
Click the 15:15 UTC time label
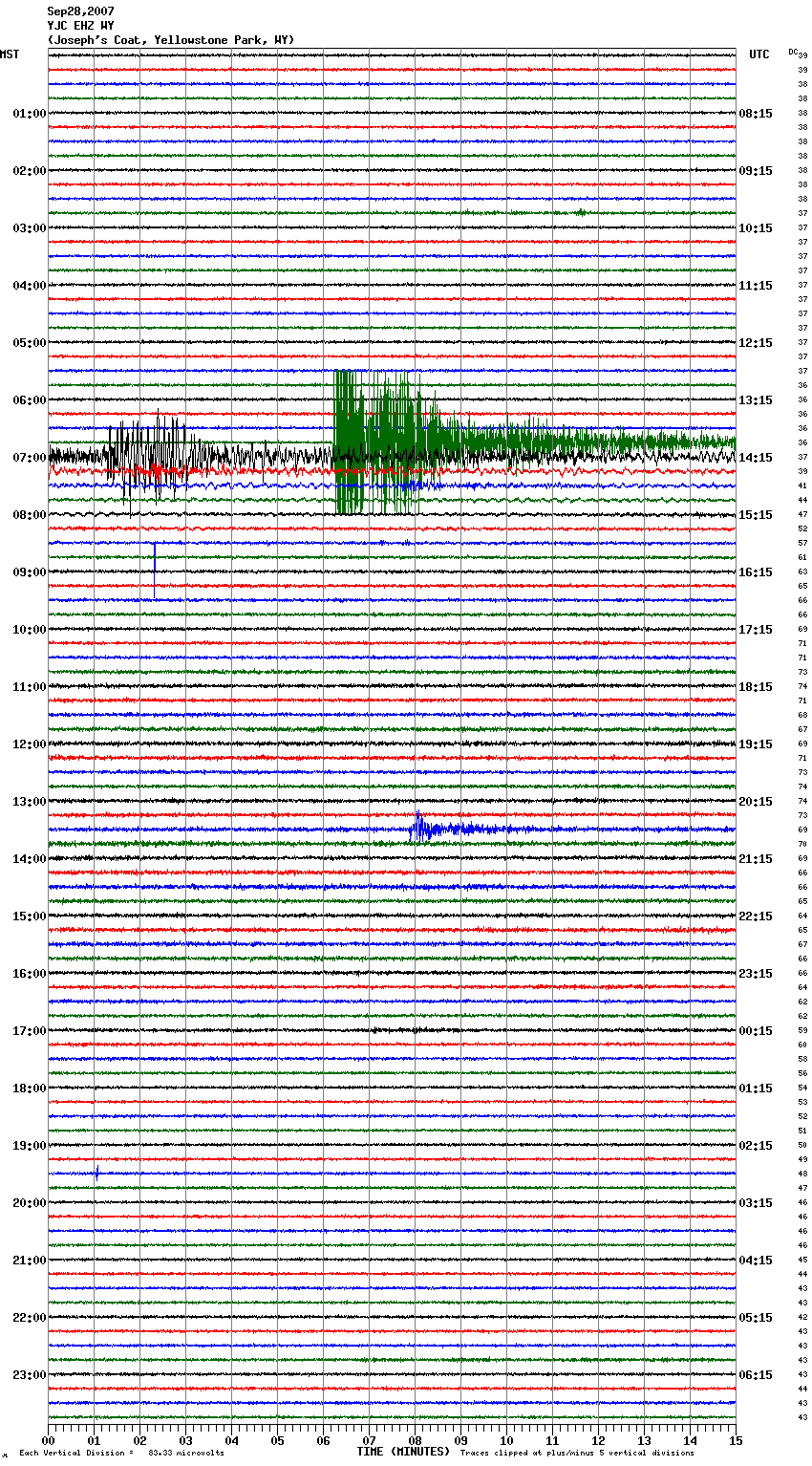pos(756,515)
